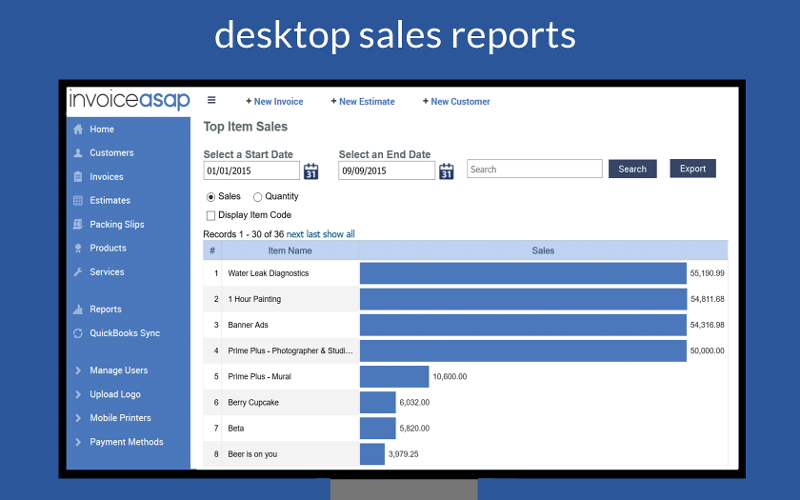
Task: Click the Home icon in sidebar
Action: [78, 129]
